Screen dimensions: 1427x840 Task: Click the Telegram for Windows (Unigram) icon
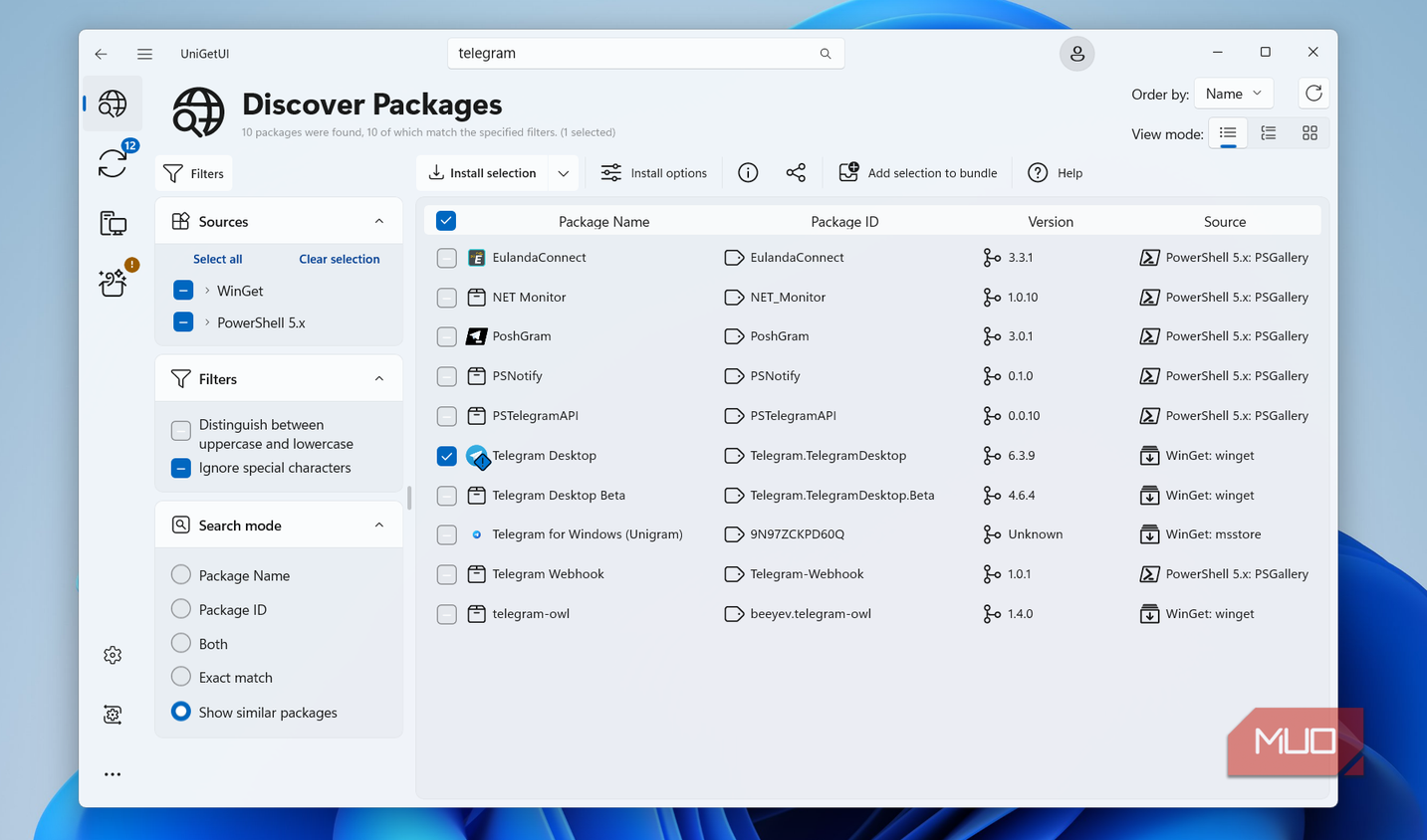(477, 534)
